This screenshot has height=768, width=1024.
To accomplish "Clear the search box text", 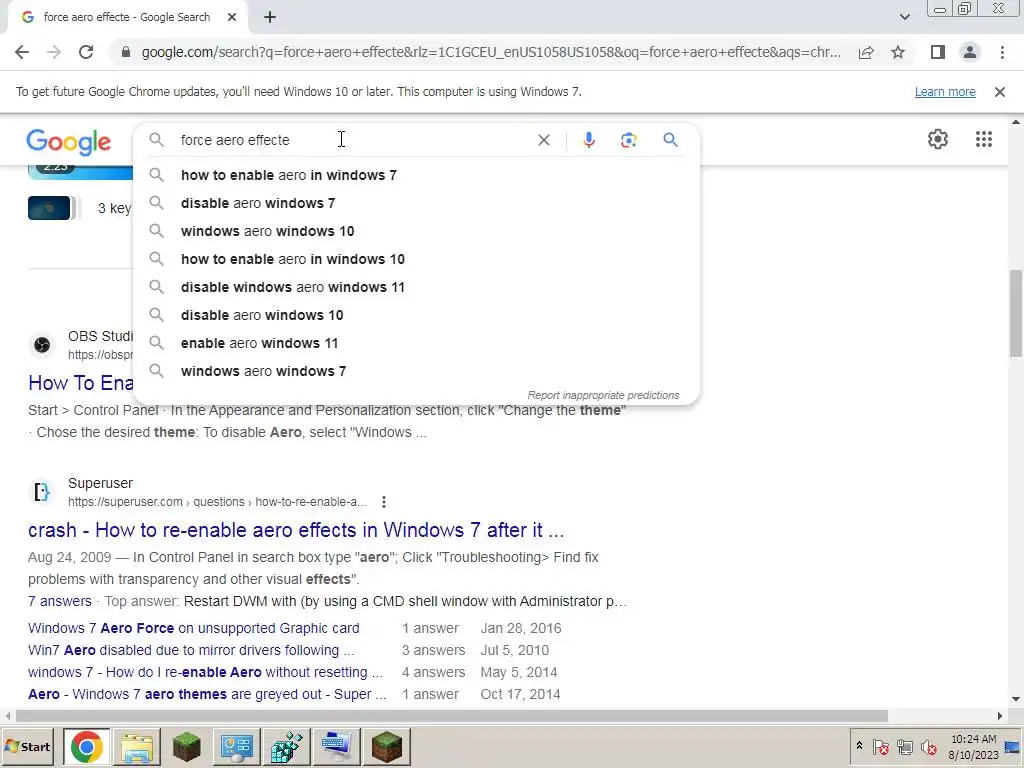I will [543, 140].
